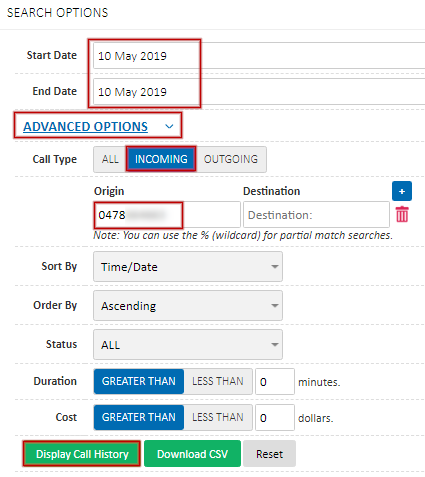425x477 pixels.
Task: Choose LESS THAN for Cost
Action: point(218,417)
